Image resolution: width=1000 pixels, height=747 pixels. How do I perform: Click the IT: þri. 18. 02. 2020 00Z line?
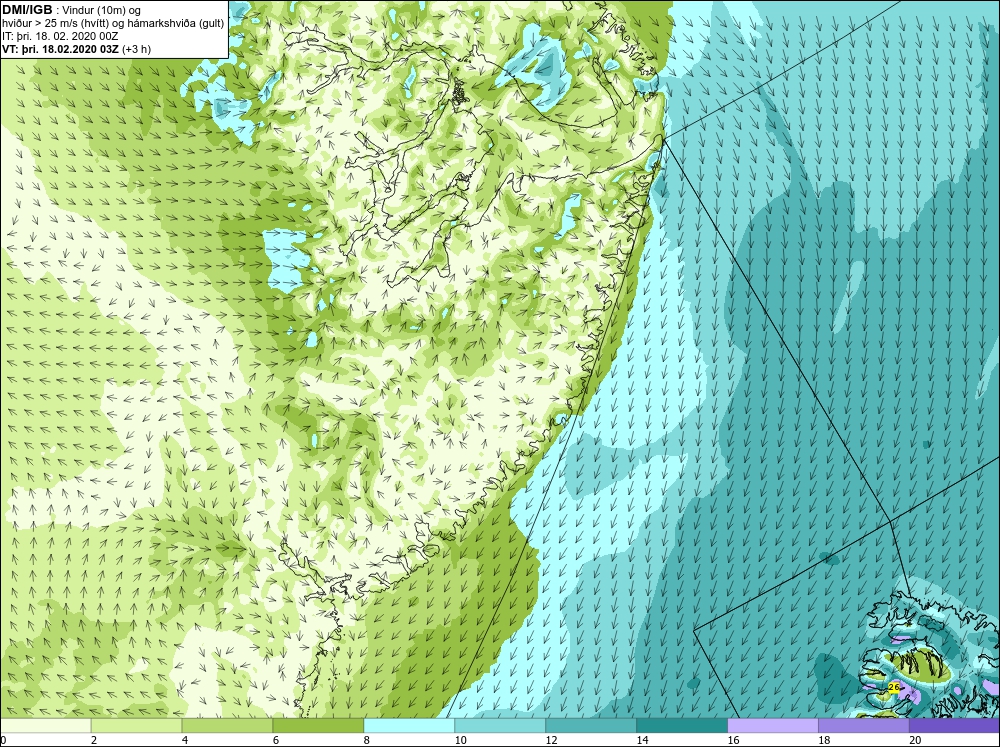(x=60, y=36)
